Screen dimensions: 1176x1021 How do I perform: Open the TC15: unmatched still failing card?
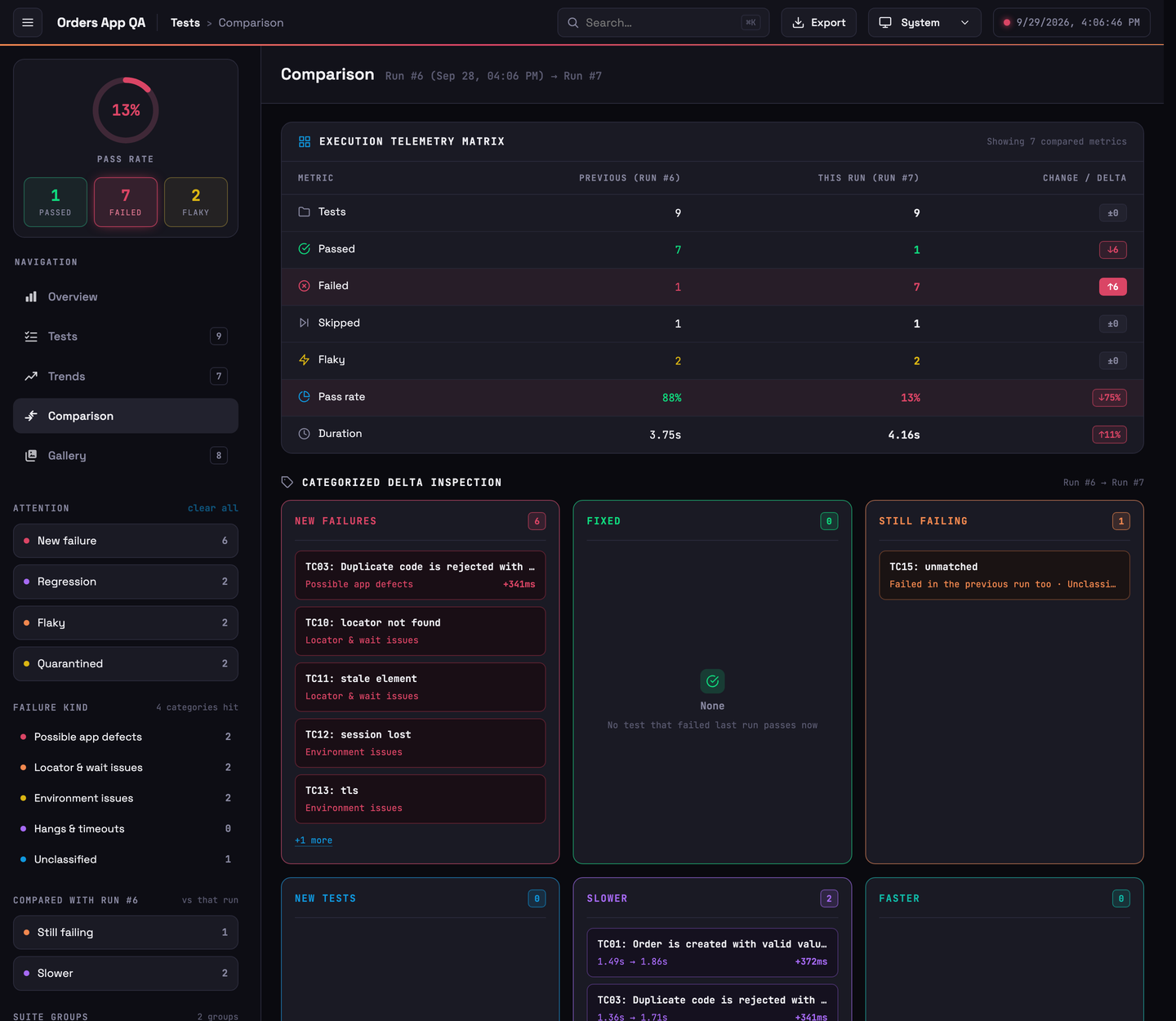pyautogui.click(x=1004, y=575)
